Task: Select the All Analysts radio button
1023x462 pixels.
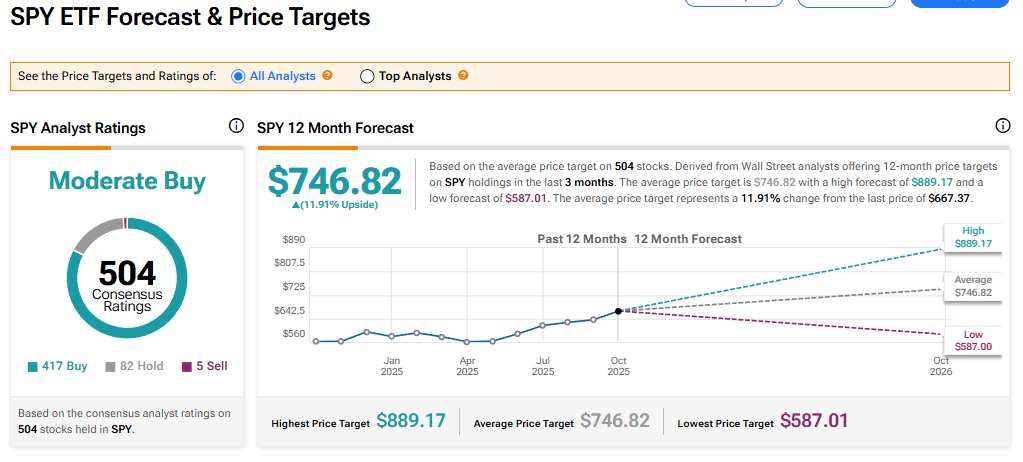Action: [x=238, y=76]
